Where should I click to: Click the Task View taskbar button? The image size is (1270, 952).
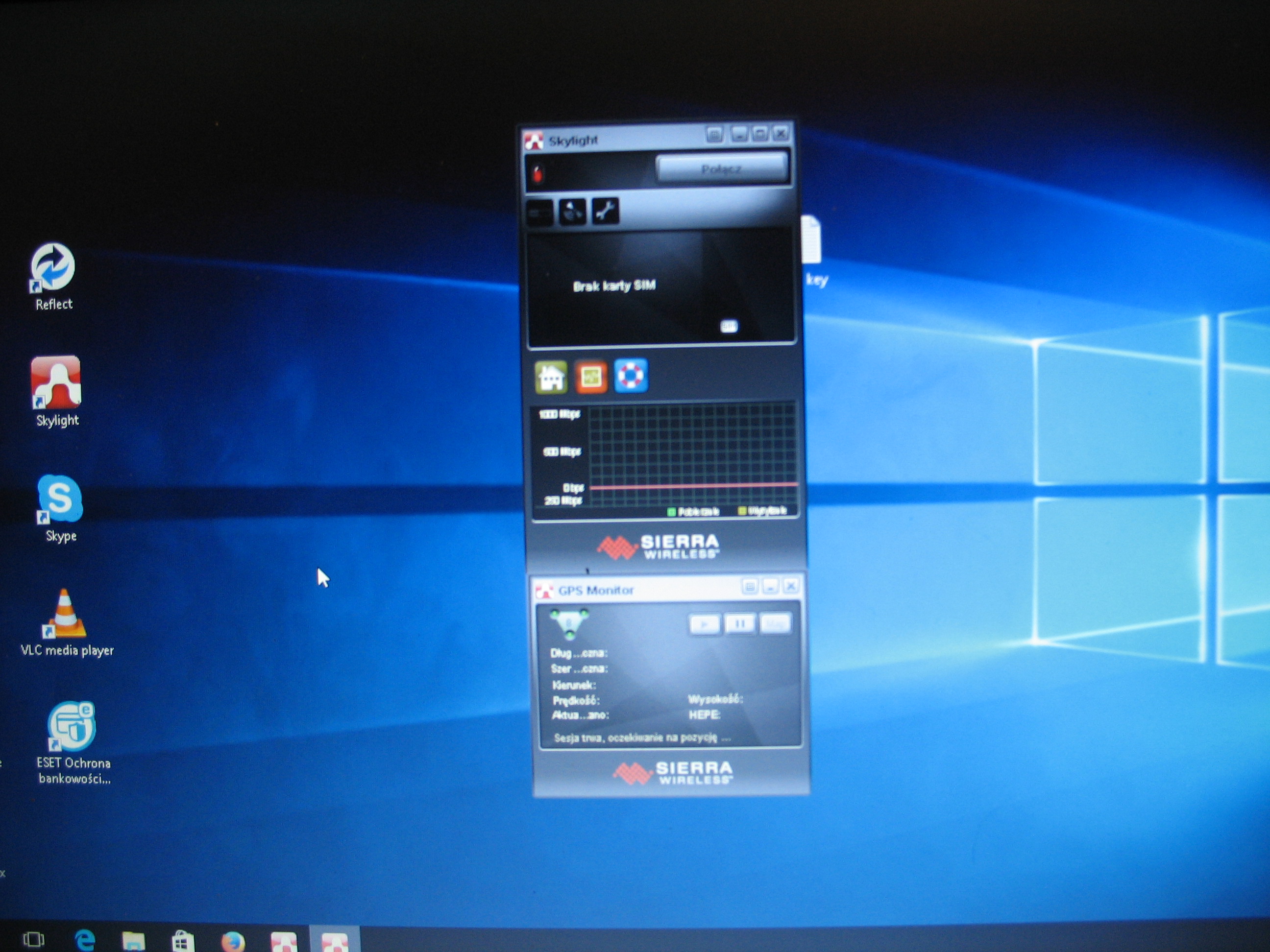click(33, 939)
